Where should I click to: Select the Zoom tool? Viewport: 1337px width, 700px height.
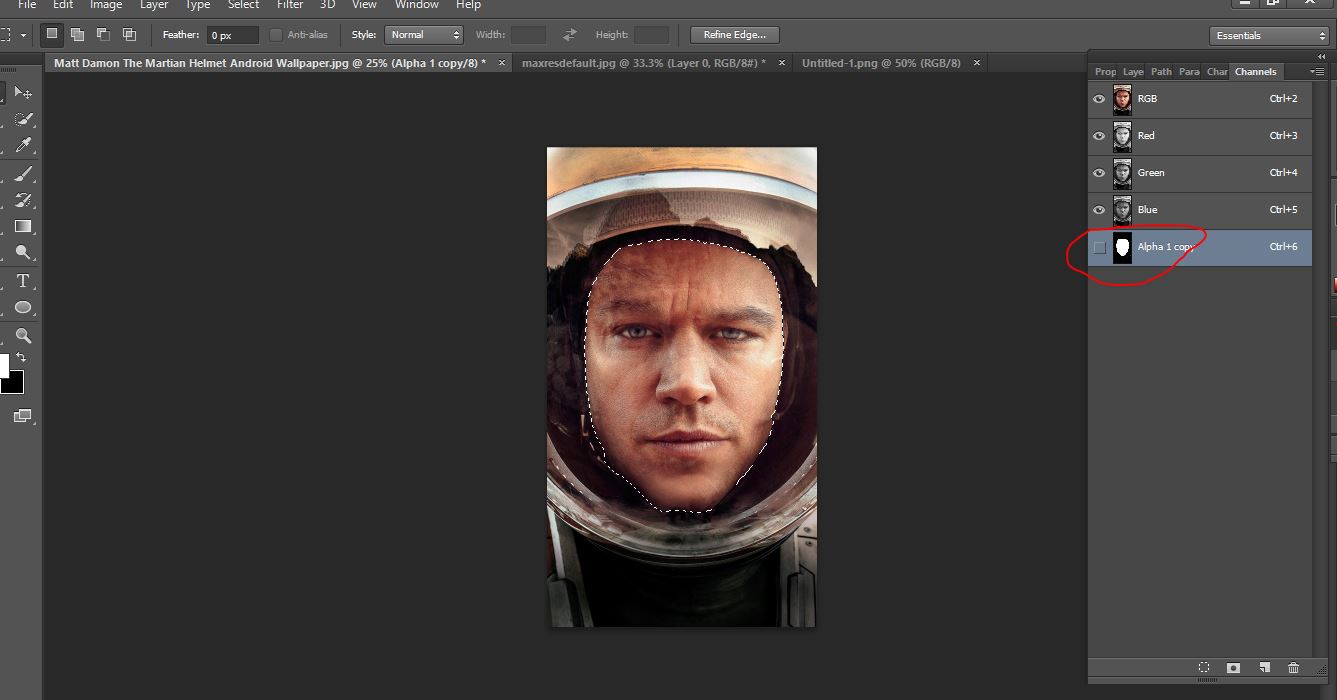pos(23,337)
